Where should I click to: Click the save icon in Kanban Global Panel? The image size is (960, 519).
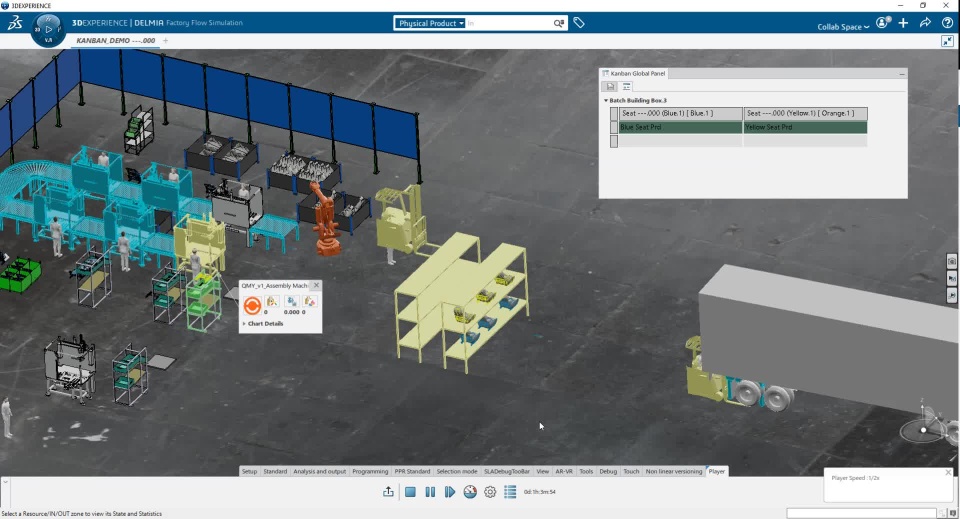pos(610,87)
